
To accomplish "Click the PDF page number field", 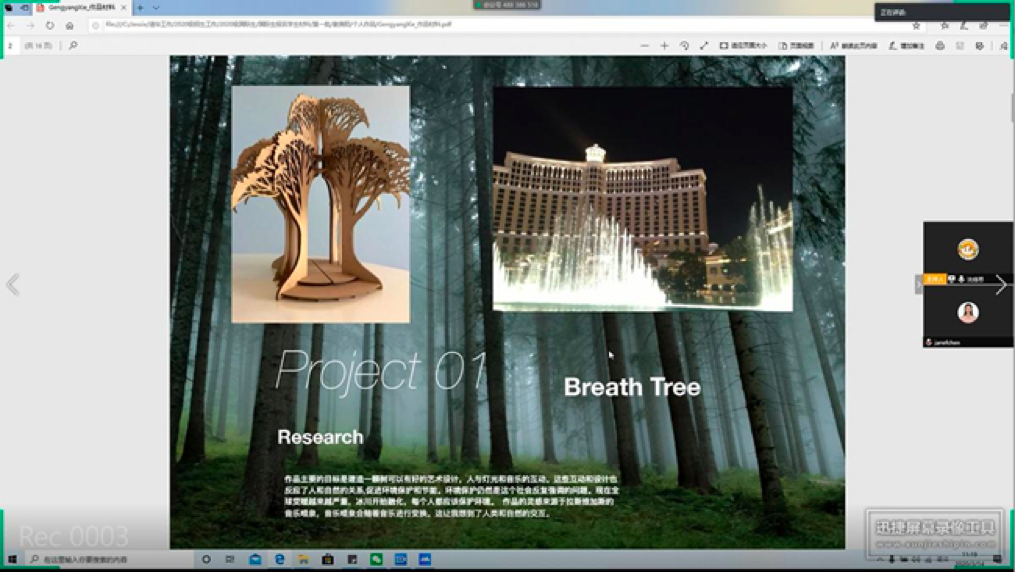I will (12, 46).
